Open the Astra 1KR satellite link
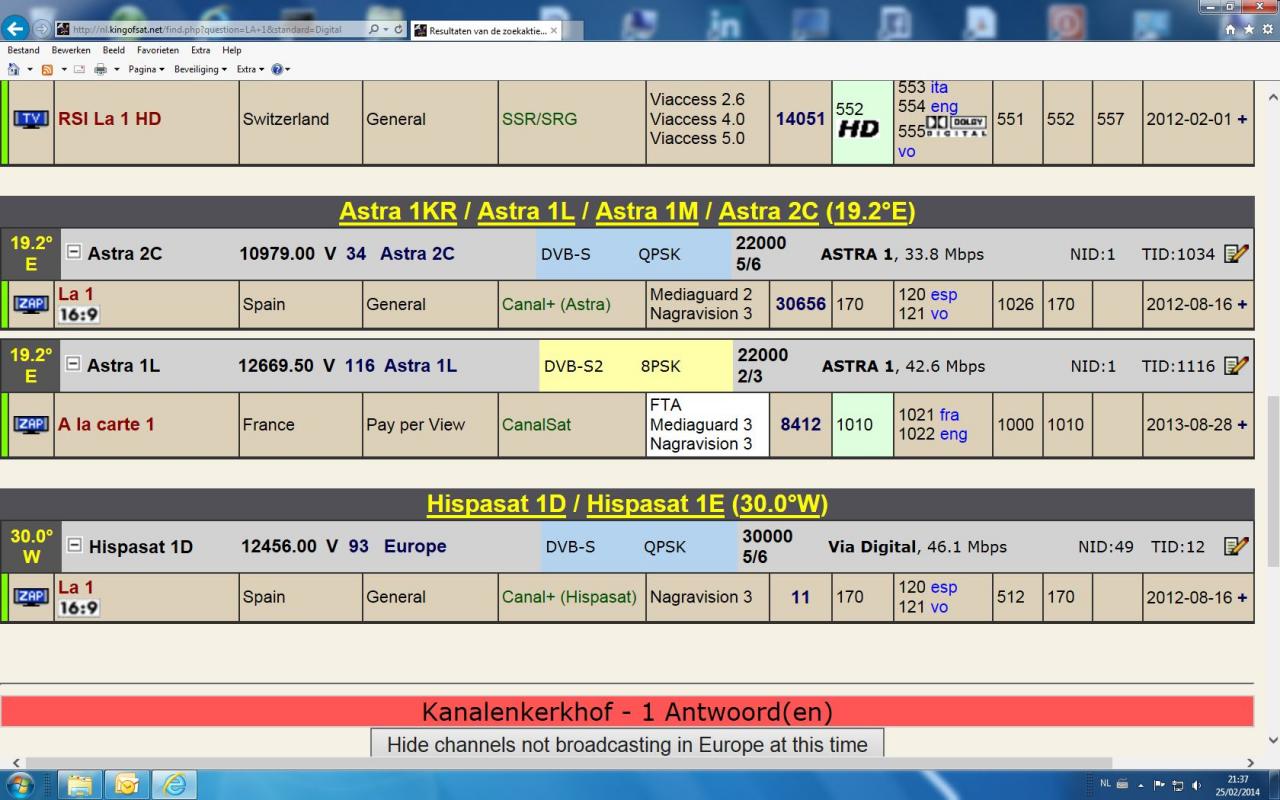 tap(398, 211)
